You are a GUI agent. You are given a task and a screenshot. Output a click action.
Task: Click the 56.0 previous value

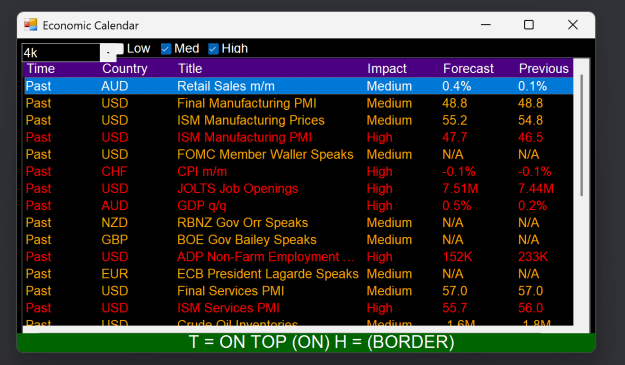click(531, 308)
